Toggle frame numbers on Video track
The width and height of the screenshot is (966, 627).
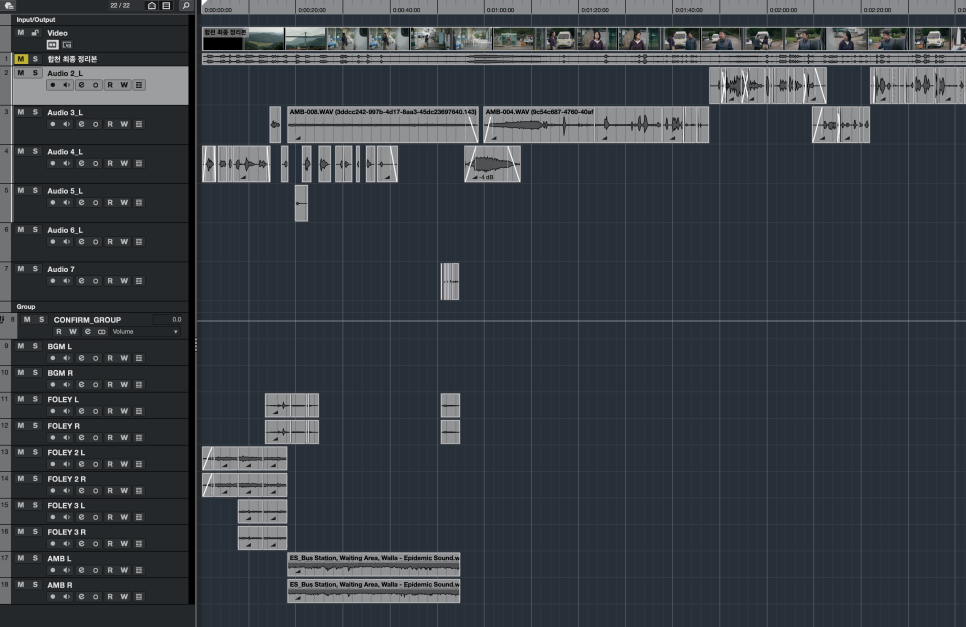(x=67, y=44)
